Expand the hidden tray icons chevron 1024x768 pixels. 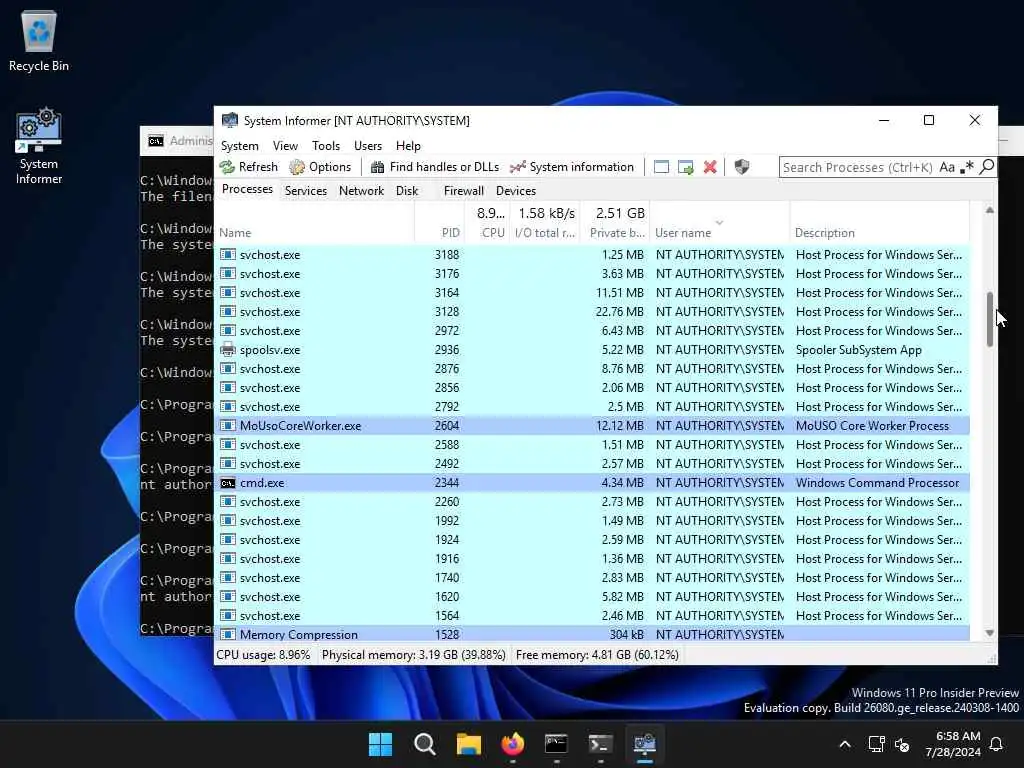coord(844,744)
